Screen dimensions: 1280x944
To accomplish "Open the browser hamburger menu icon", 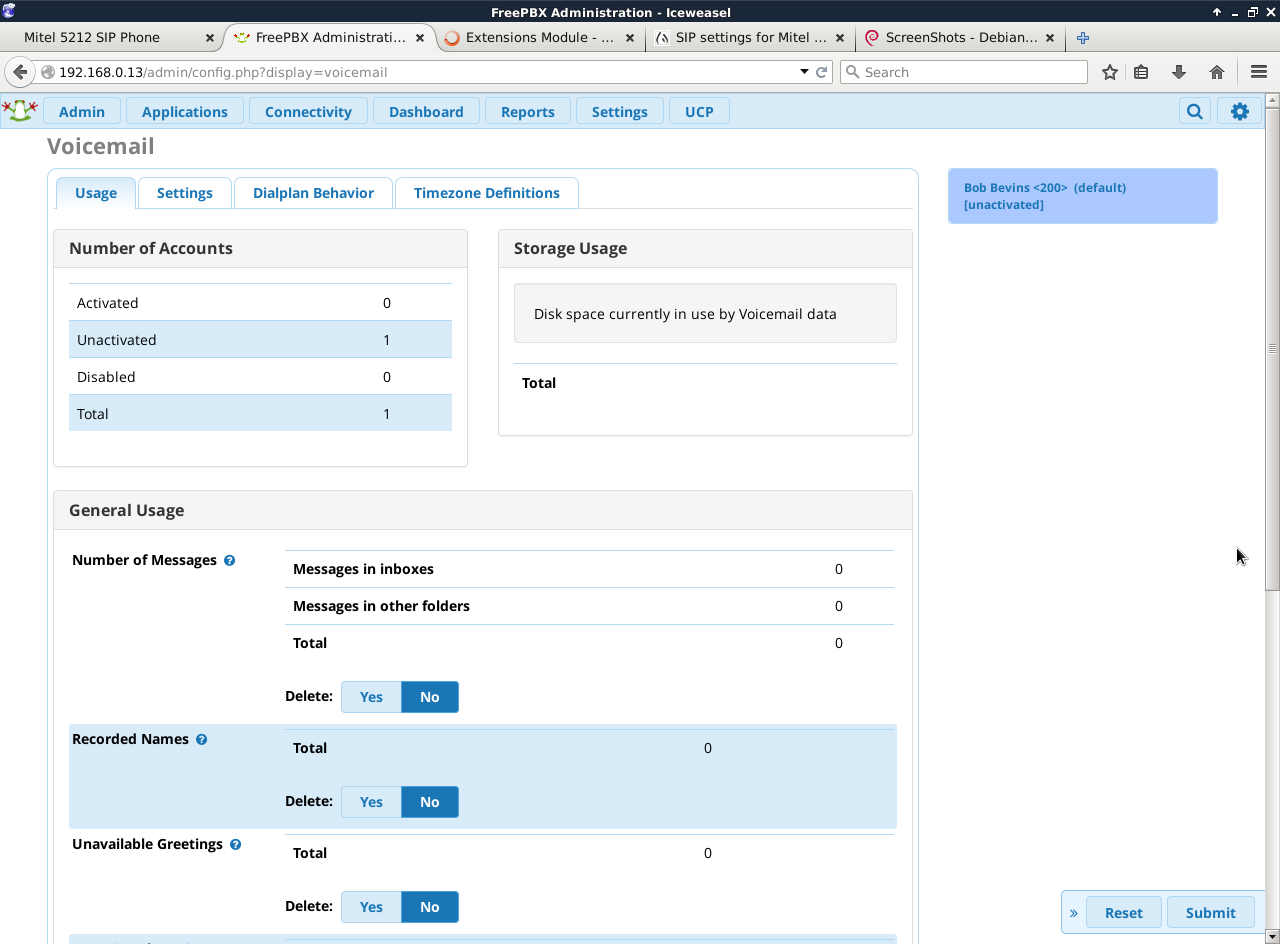I will pyautogui.click(x=1259, y=72).
